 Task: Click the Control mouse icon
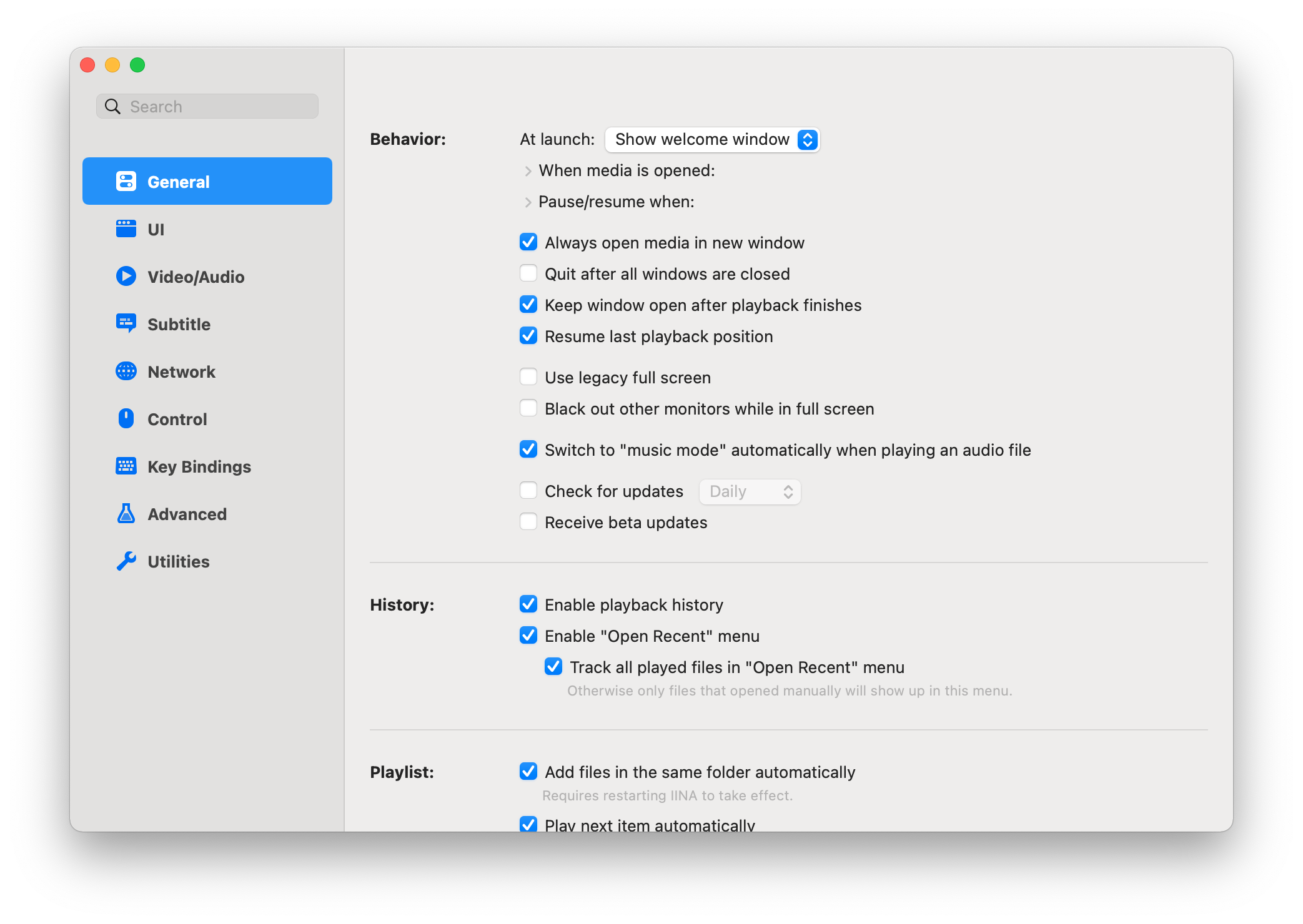point(126,418)
